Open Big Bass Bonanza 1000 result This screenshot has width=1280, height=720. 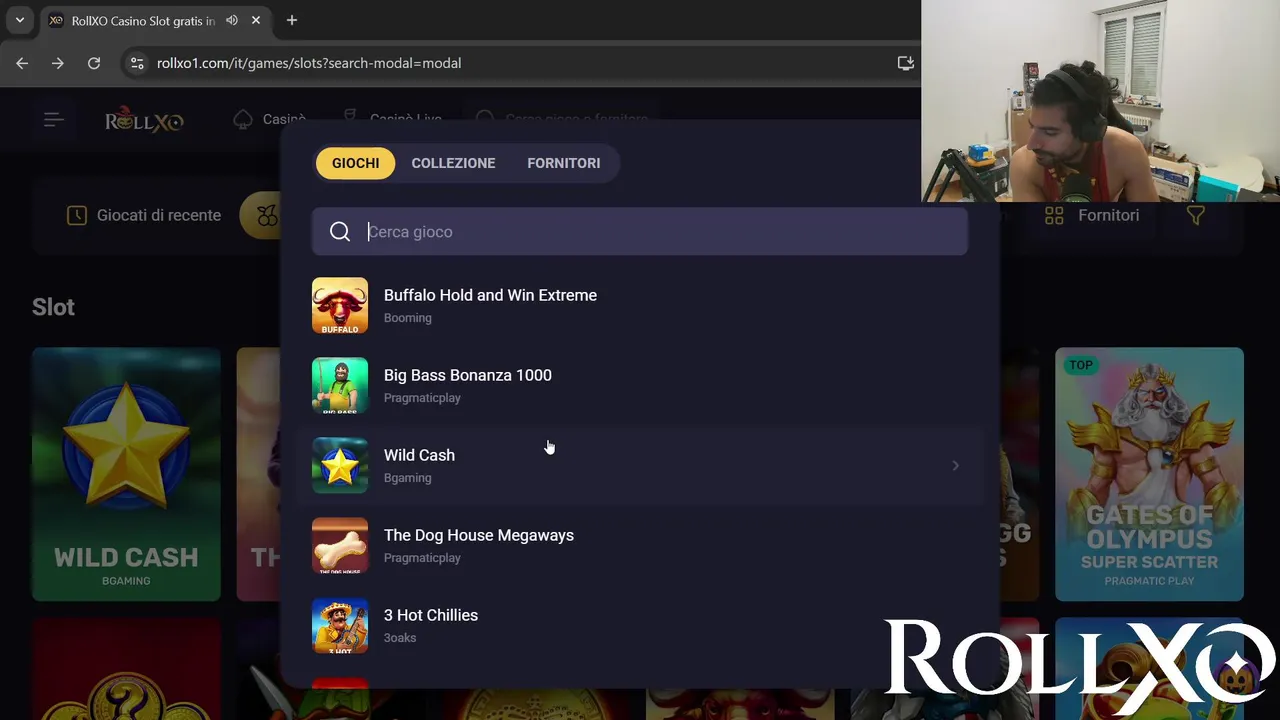point(640,385)
